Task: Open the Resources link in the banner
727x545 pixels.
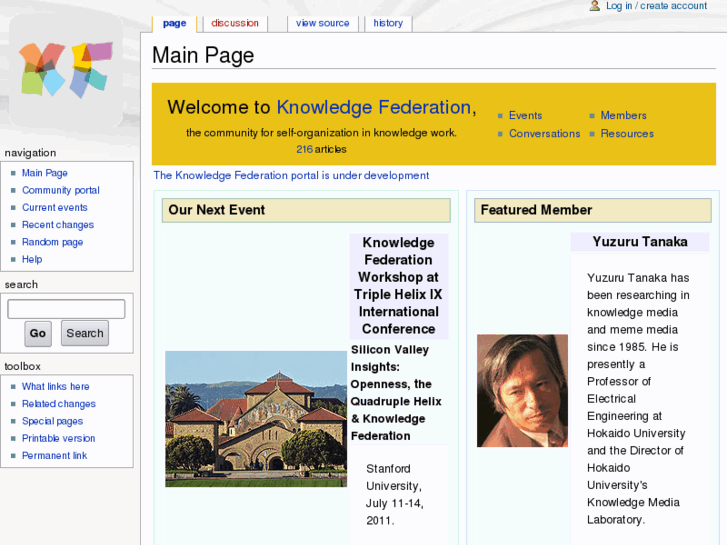Action: [x=627, y=134]
